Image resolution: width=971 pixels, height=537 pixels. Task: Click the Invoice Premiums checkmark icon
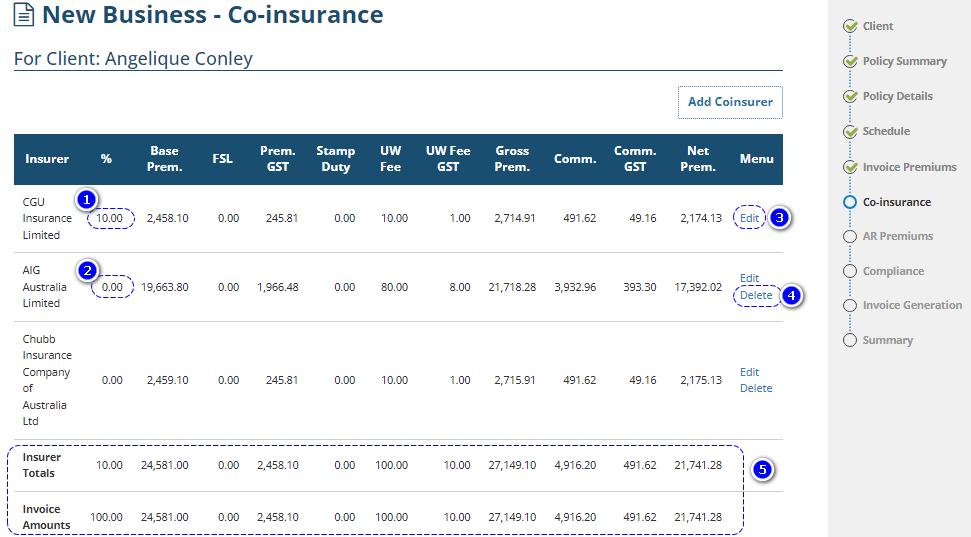(850, 167)
